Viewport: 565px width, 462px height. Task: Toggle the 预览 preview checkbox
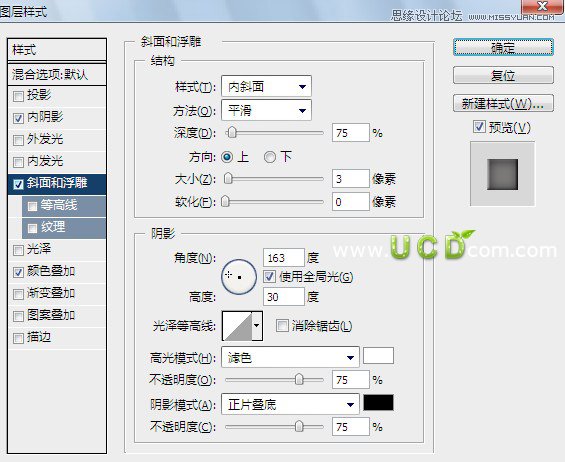[479, 126]
